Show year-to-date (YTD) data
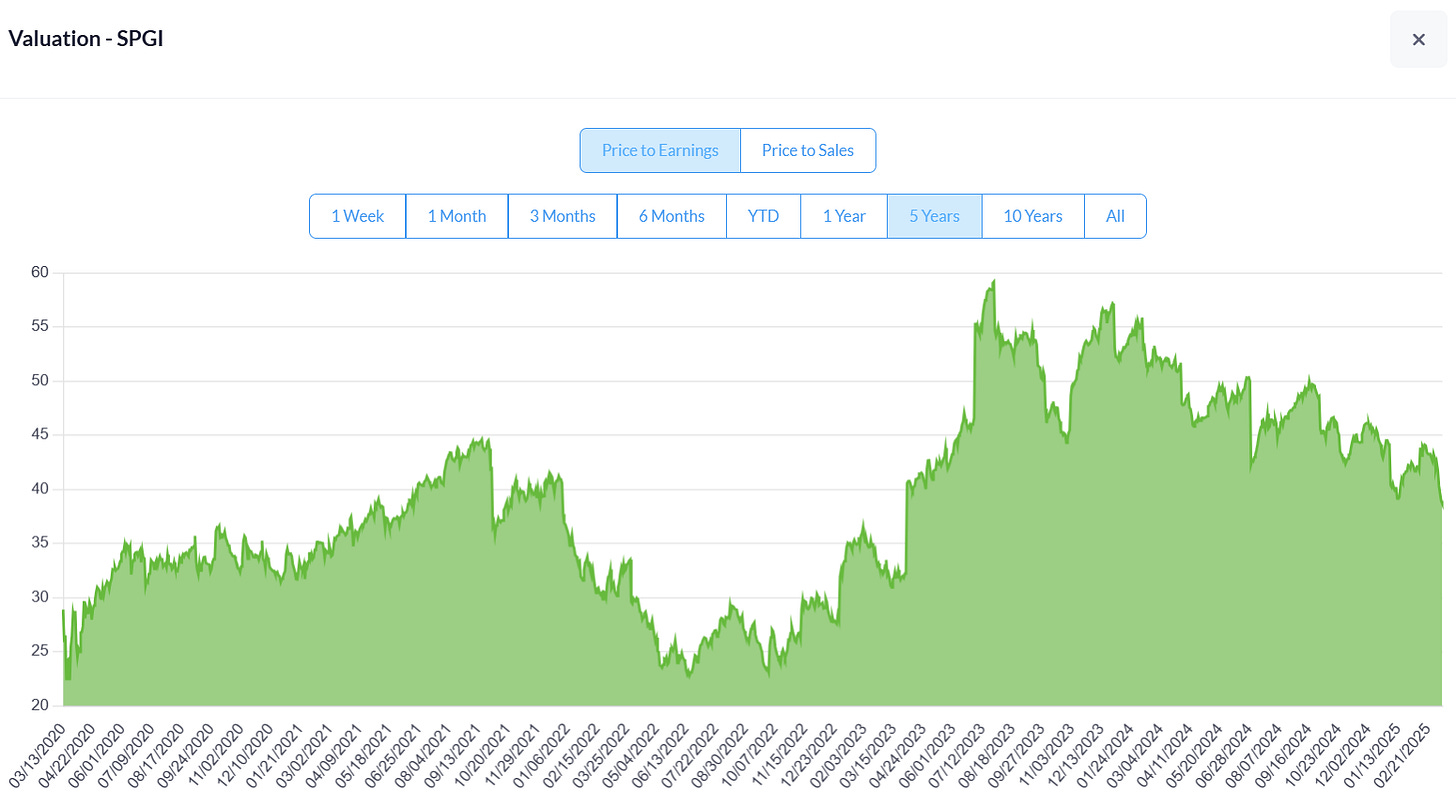 (x=763, y=216)
